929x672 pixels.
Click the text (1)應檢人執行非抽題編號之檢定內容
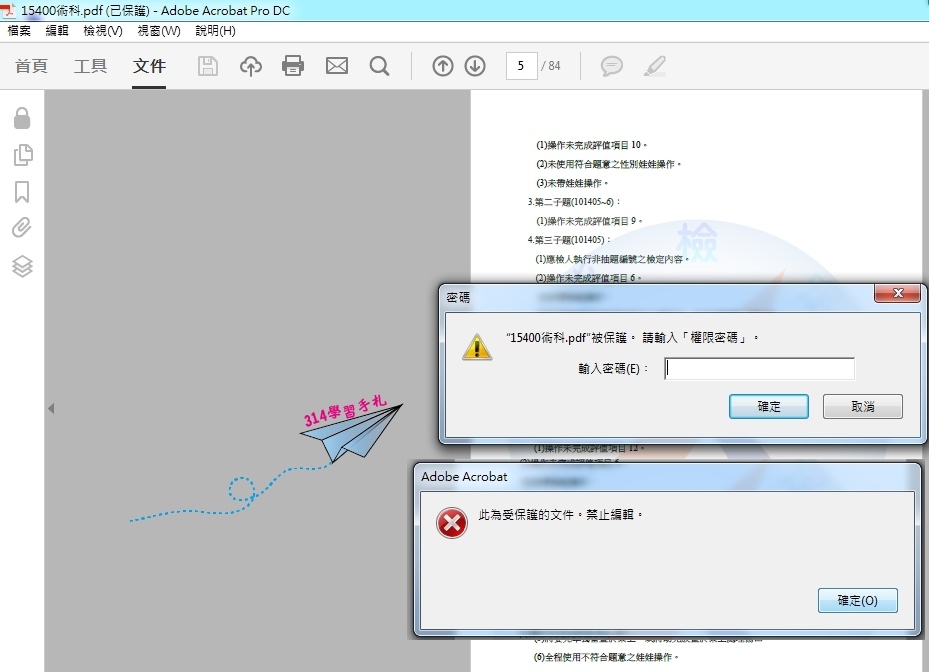[x=612, y=259]
